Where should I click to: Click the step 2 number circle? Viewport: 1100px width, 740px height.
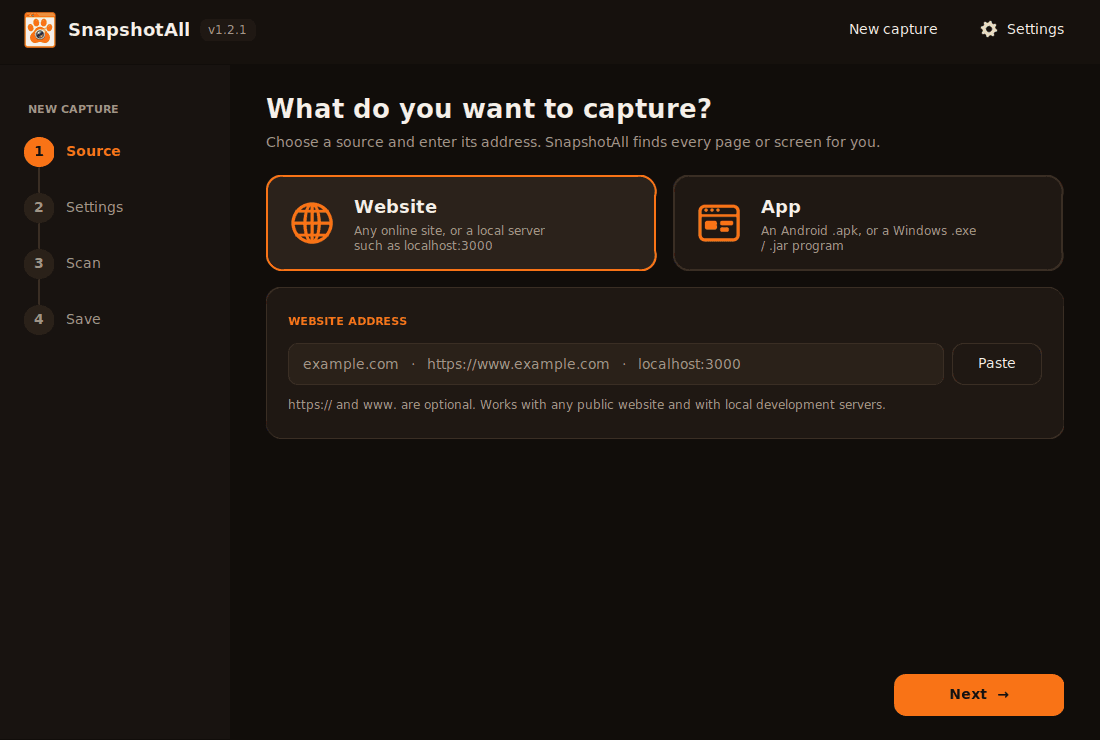point(39,208)
